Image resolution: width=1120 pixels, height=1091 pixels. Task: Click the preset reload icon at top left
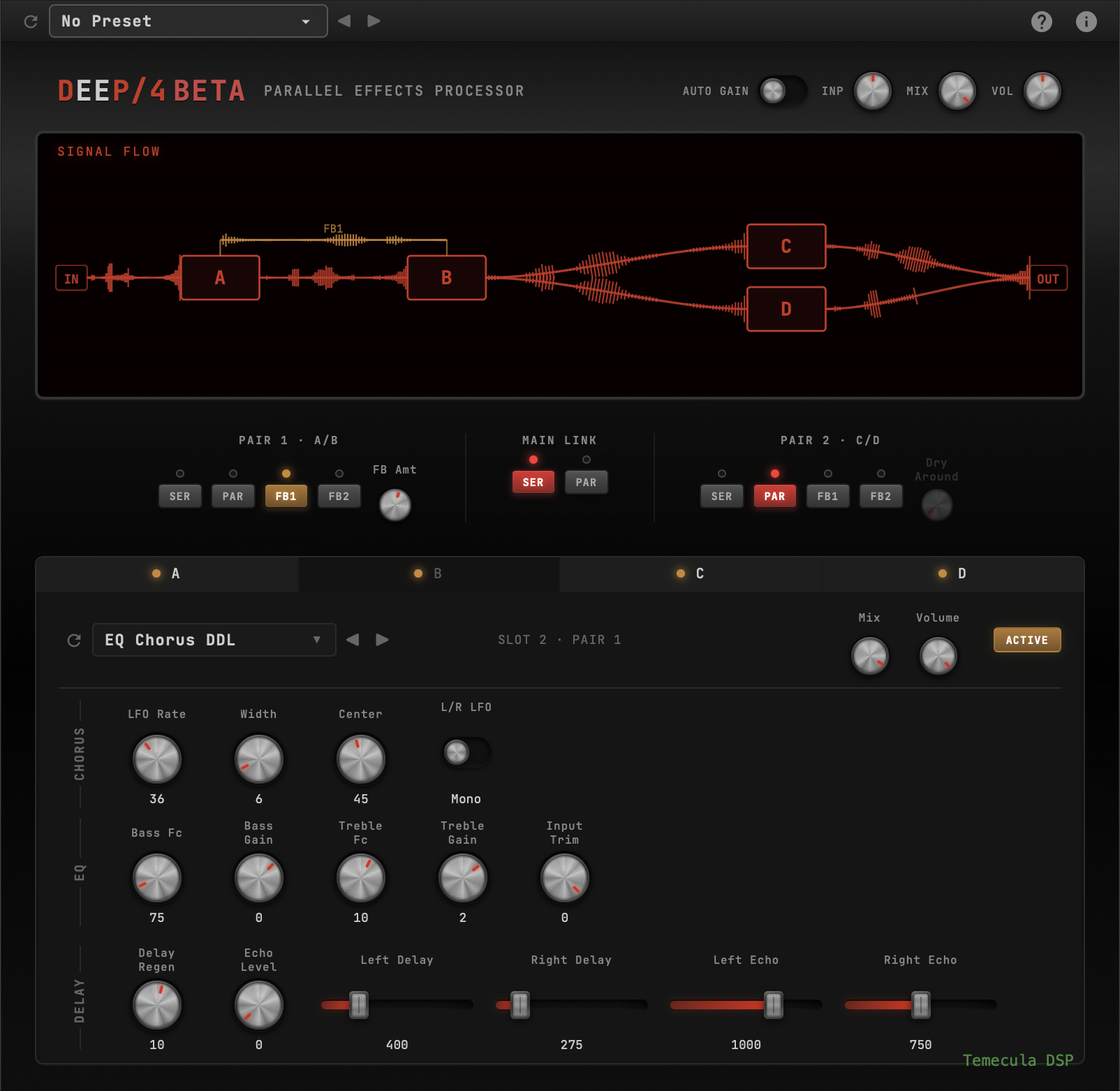pos(31,22)
